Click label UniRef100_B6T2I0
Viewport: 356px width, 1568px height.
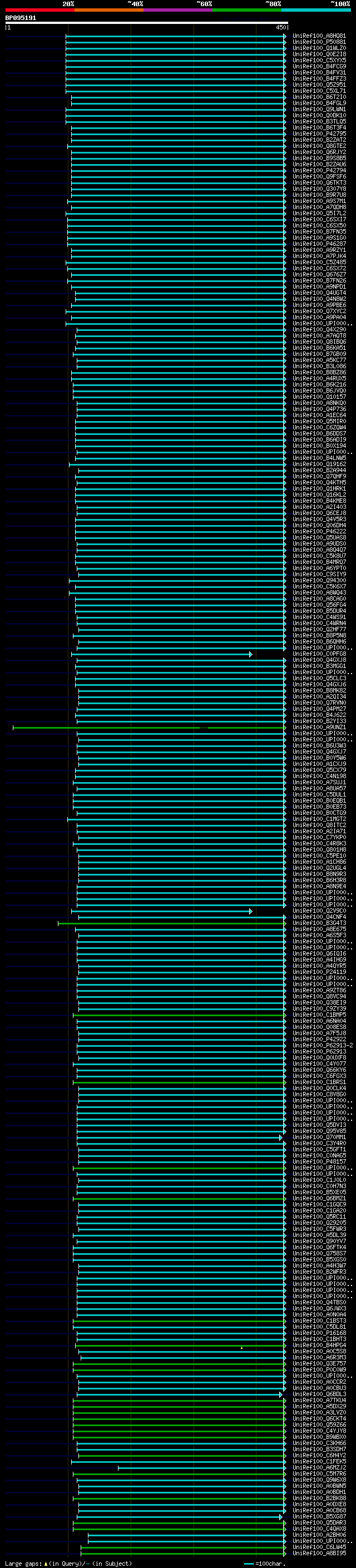(319, 97)
